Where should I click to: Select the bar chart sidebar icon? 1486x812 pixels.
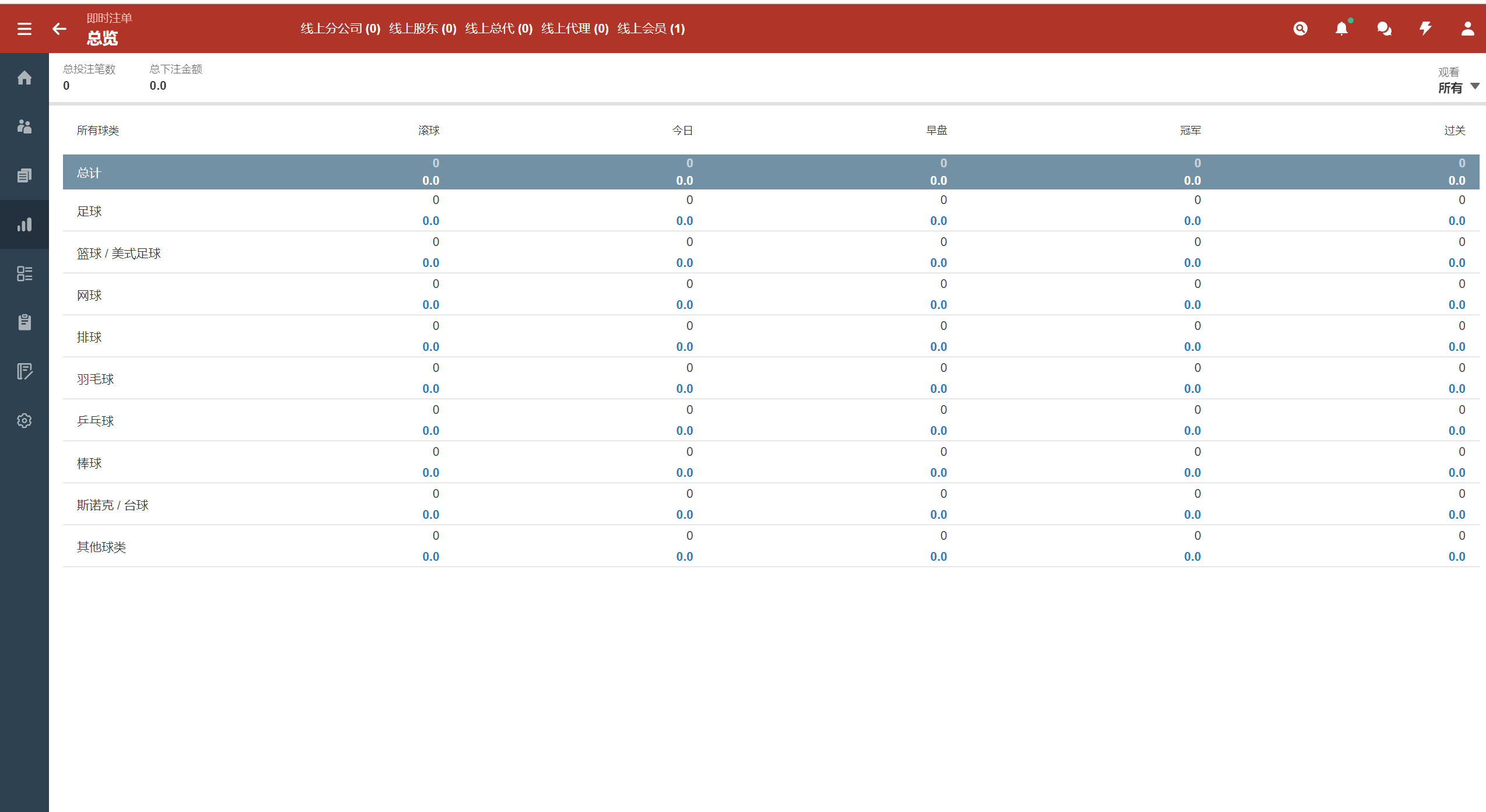24,224
